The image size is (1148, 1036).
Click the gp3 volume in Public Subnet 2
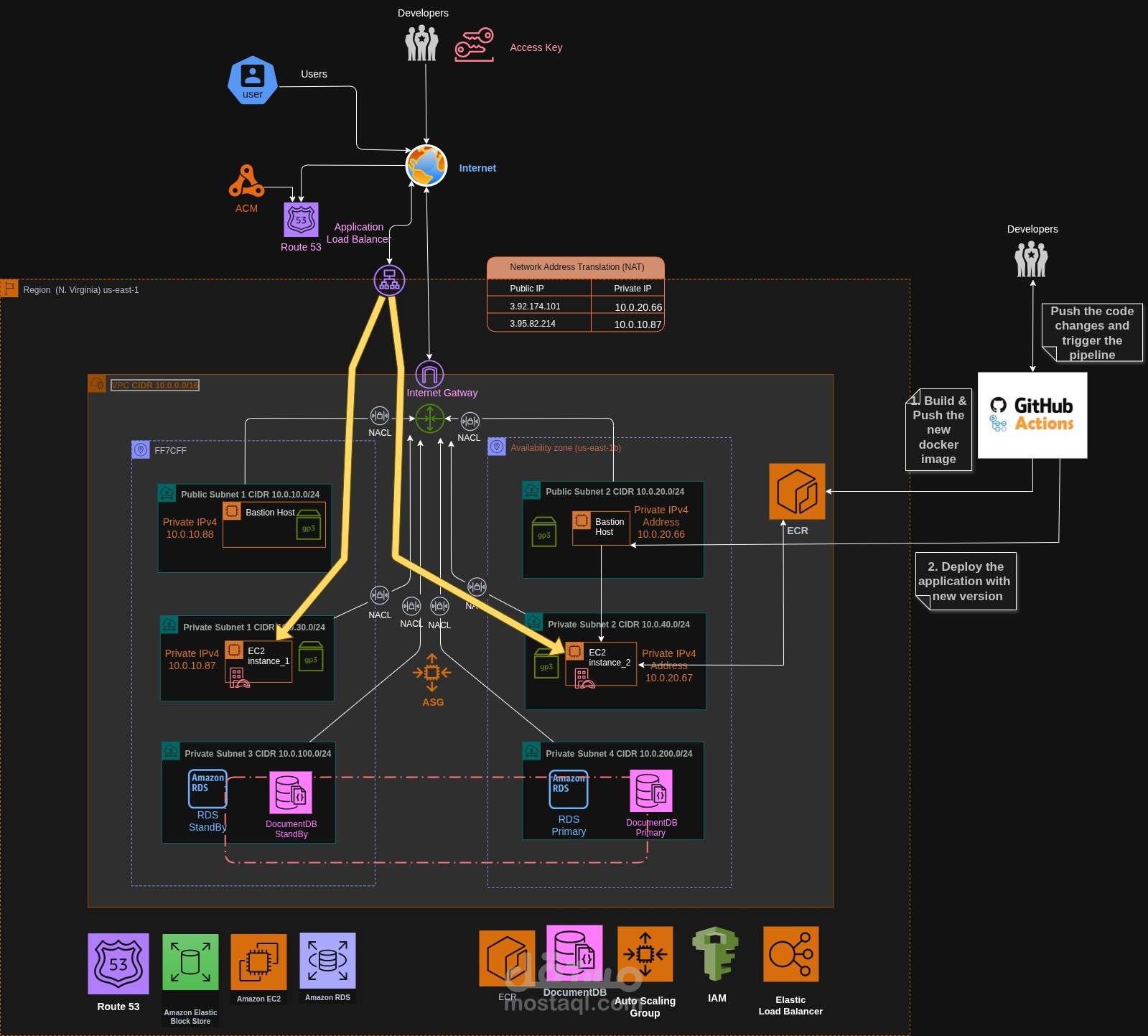[x=544, y=532]
